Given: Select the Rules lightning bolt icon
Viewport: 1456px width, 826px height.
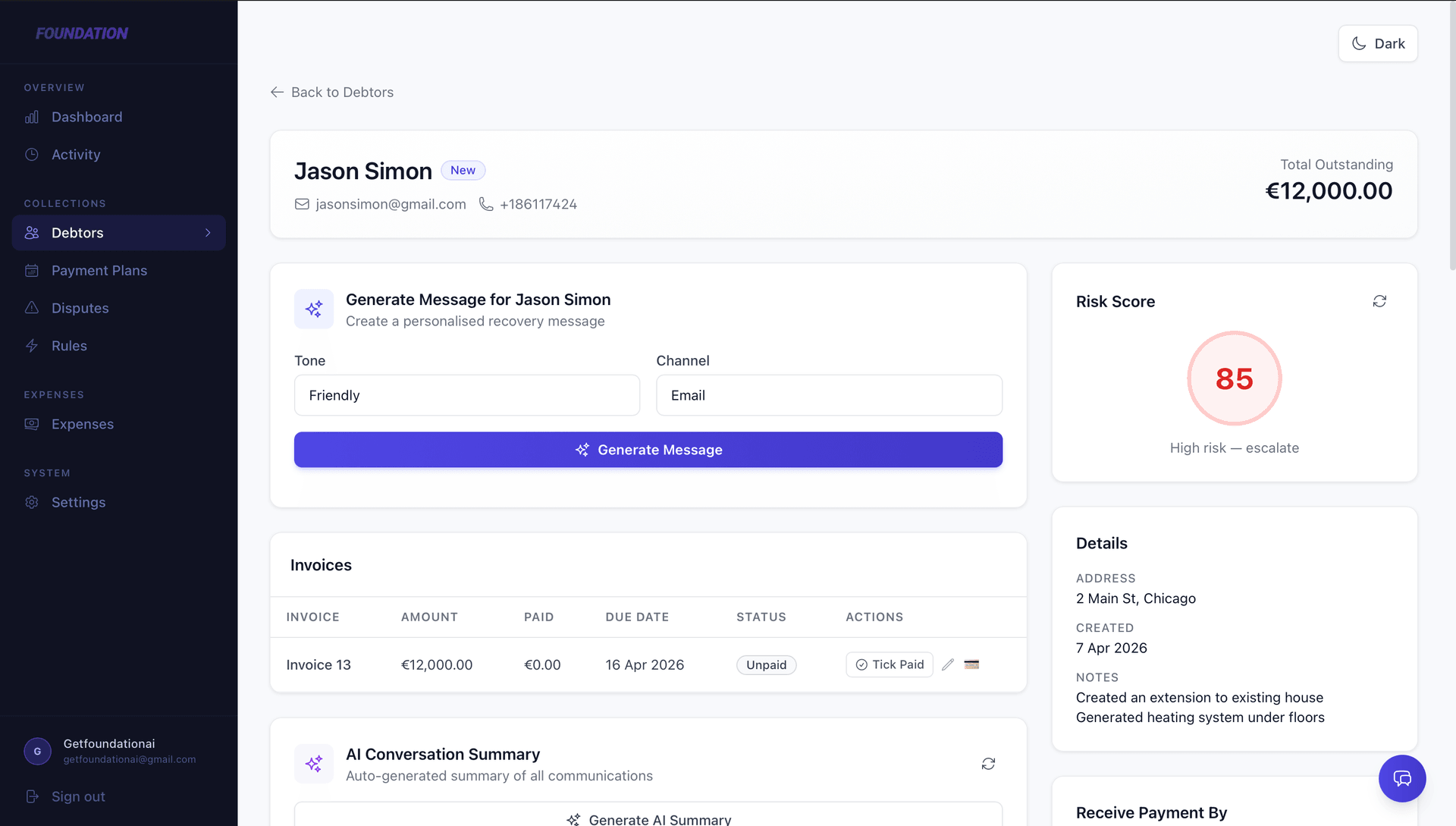Looking at the screenshot, I should pos(31,345).
